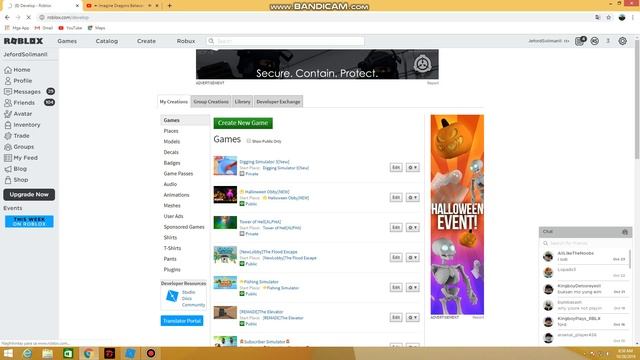The image size is (640, 360).
Task: Open This Week on Roblox event banner
Action: pyautogui.click(x=29, y=222)
